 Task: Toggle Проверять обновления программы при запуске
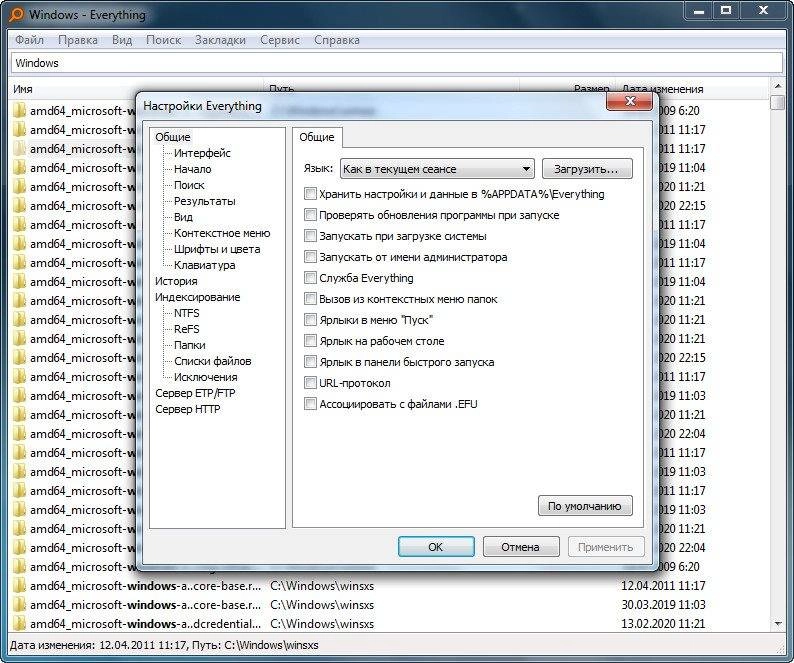pyautogui.click(x=310, y=215)
